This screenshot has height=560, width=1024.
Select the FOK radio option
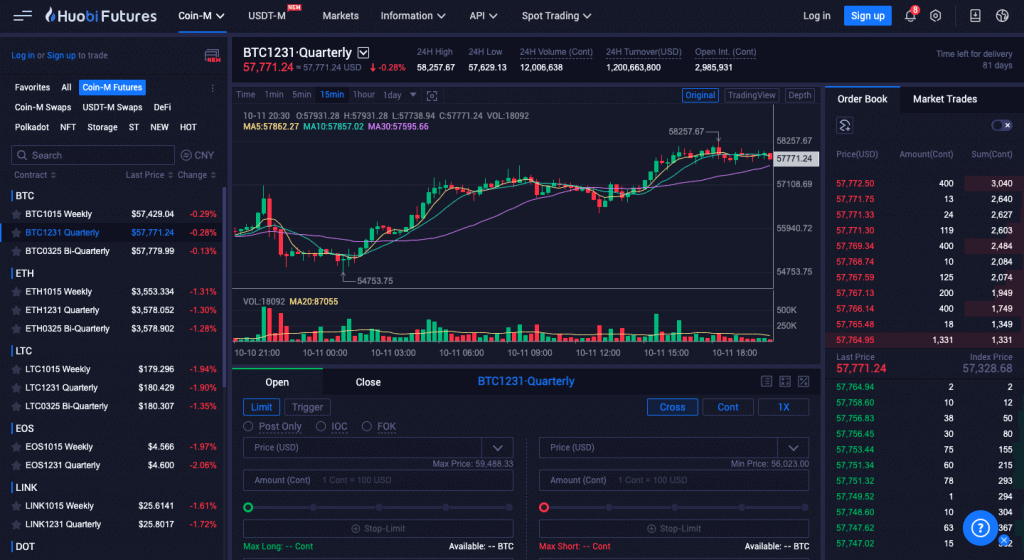pyautogui.click(x=366, y=426)
